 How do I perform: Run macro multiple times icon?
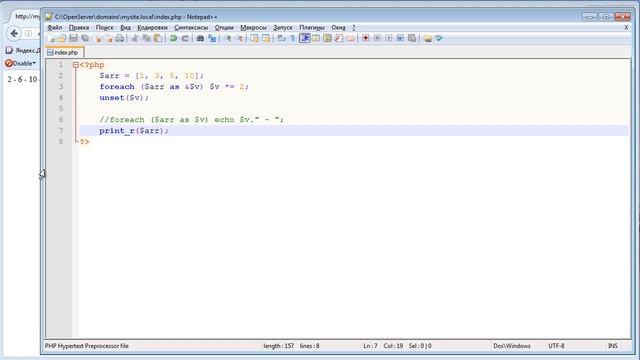click(400, 38)
